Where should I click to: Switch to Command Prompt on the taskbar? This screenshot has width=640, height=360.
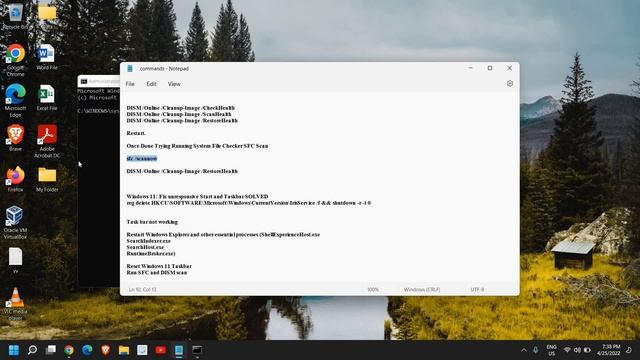[197, 350]
